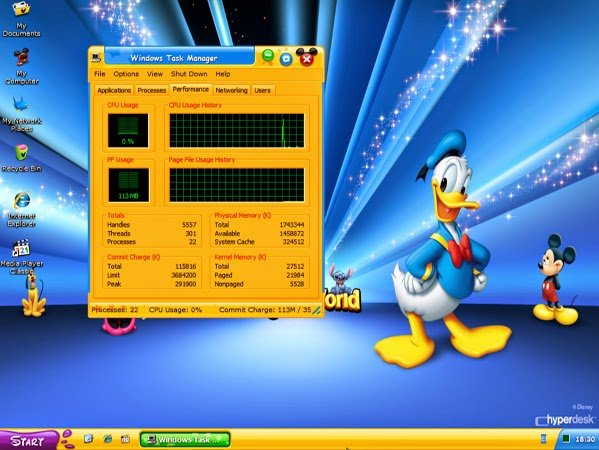Click Kernel Memory Nonpaged 5528
The image size is (599, 450).
pyautogui.click(x=296, y=284)
